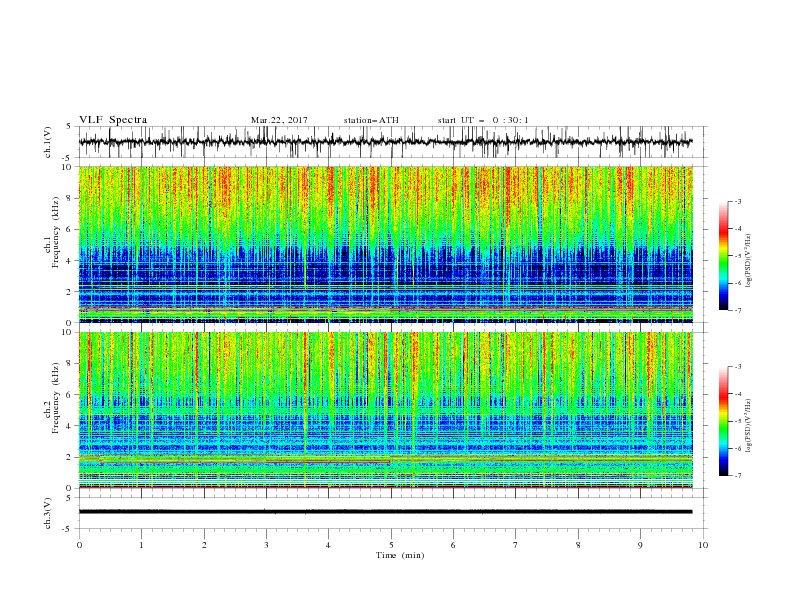Image resolution: width=792 pixels, height=612 pixels.
Task: Click the 'ch.1(V)' axis label
Action: 48,142
